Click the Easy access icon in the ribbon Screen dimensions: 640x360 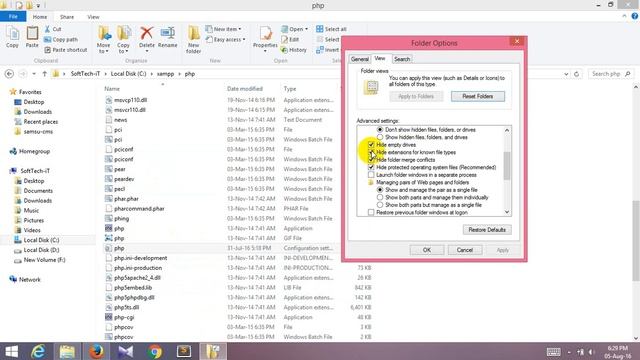point(209,40)
